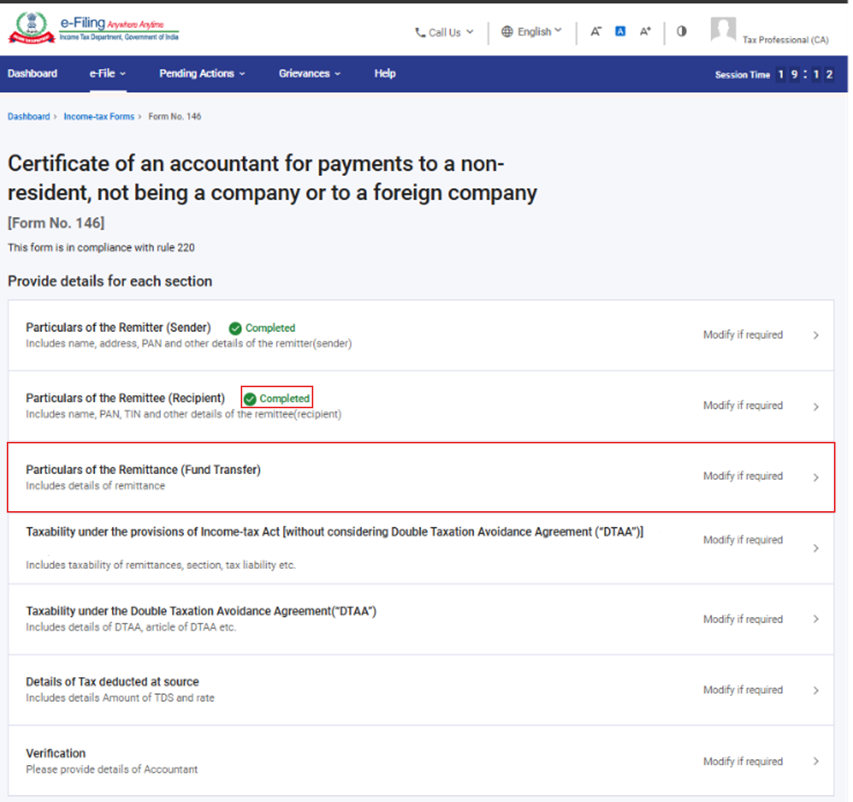The image size is (853, 802).
Task: Select the default font size icon
Action: pyautogui.click(x=620, y=32)
